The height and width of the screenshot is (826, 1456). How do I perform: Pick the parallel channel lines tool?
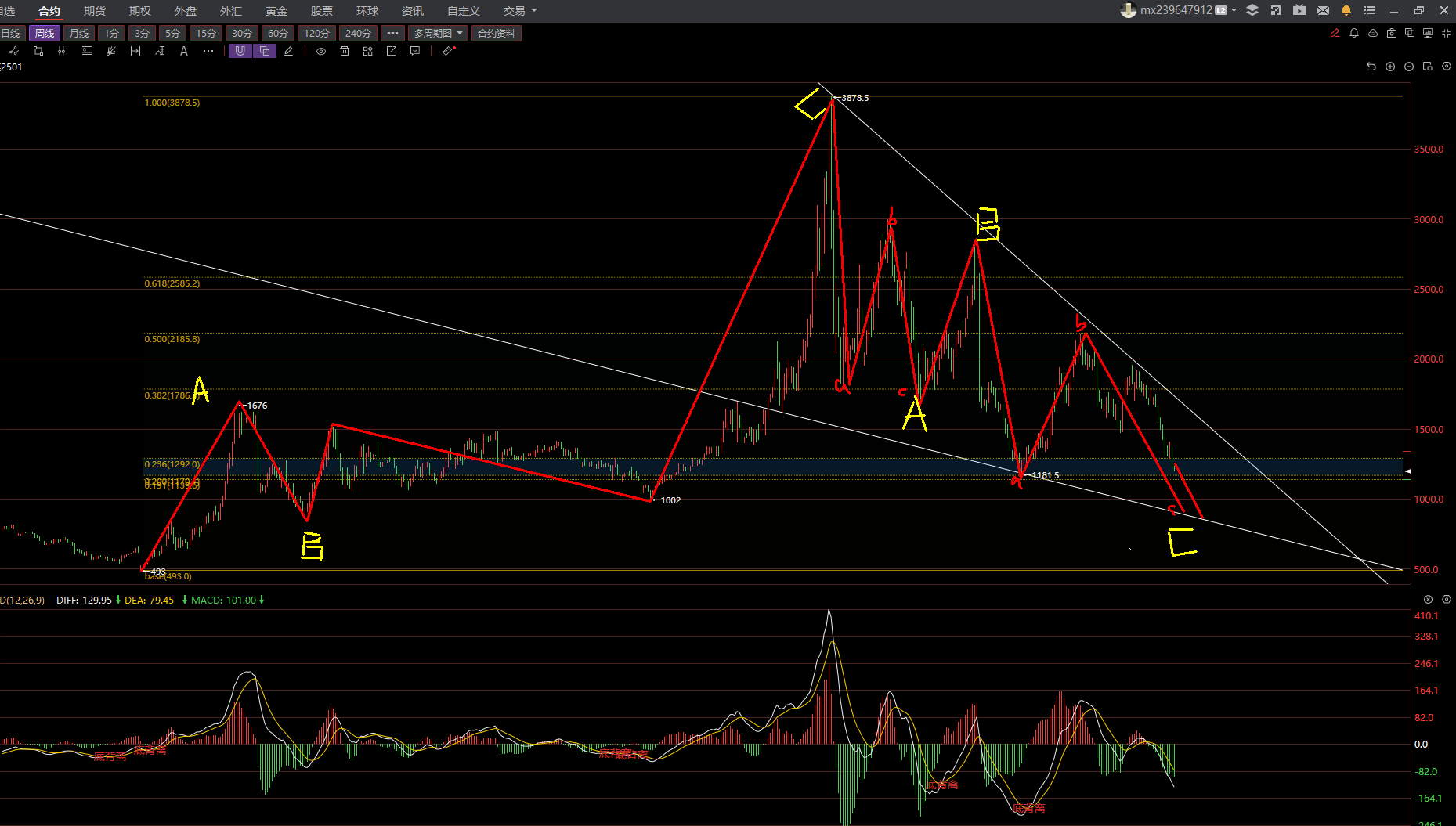tap(63, 51)
